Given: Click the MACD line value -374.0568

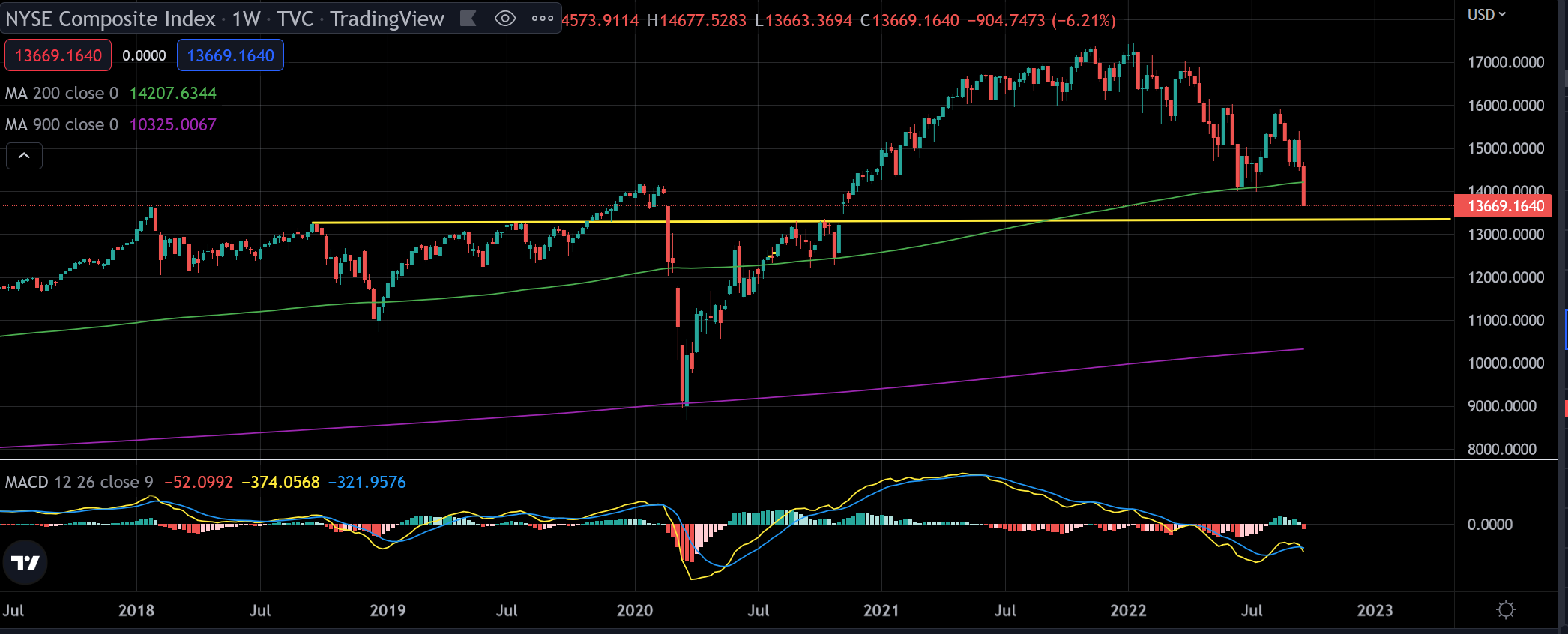Looking at the screenshot, I should pos(281,482).
